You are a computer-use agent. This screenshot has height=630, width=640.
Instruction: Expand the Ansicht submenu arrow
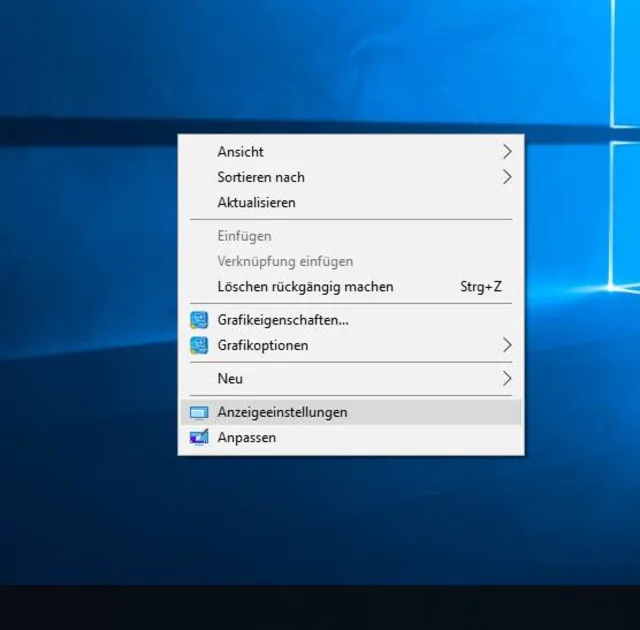point(507,152)
